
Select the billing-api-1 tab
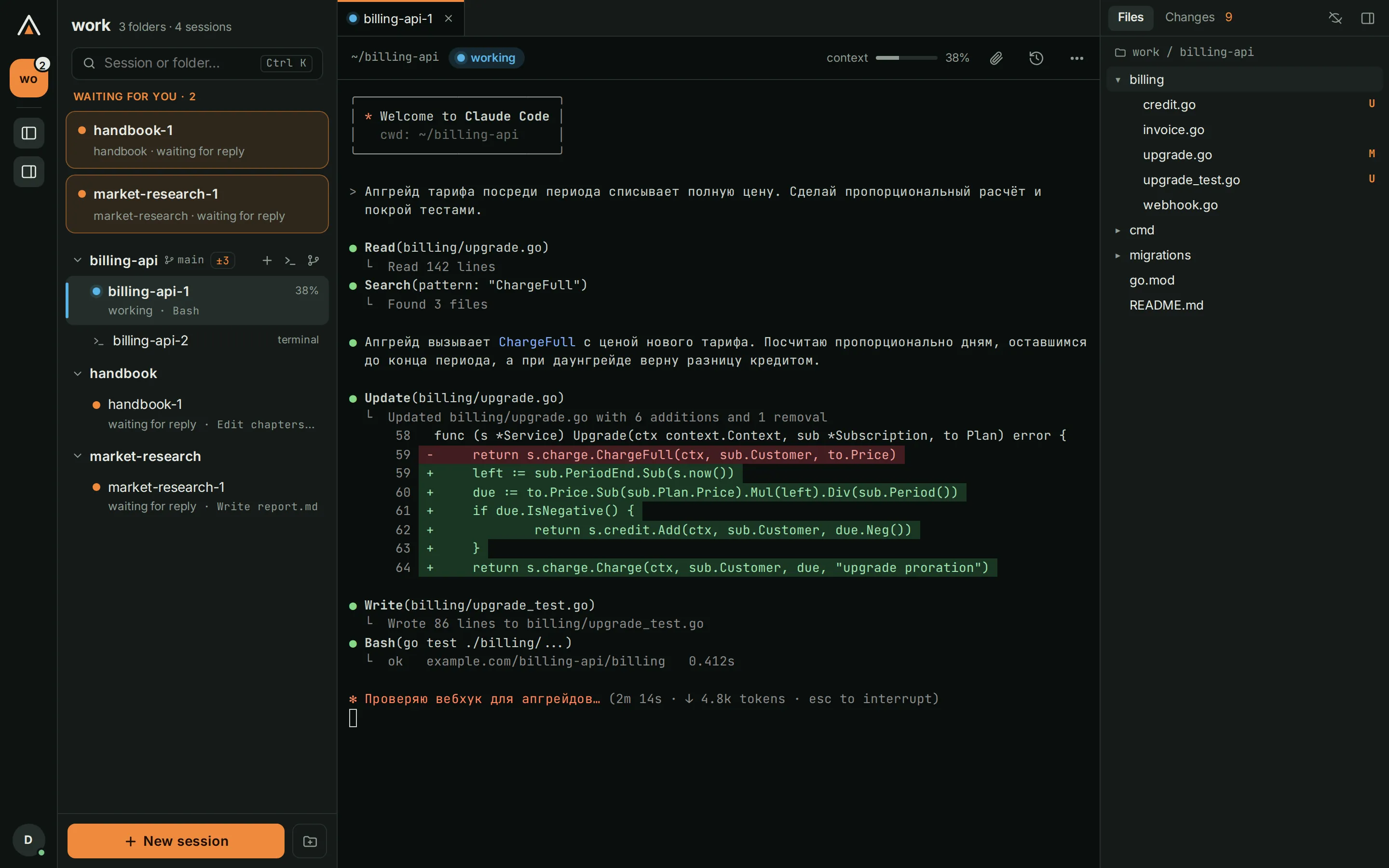401,18
